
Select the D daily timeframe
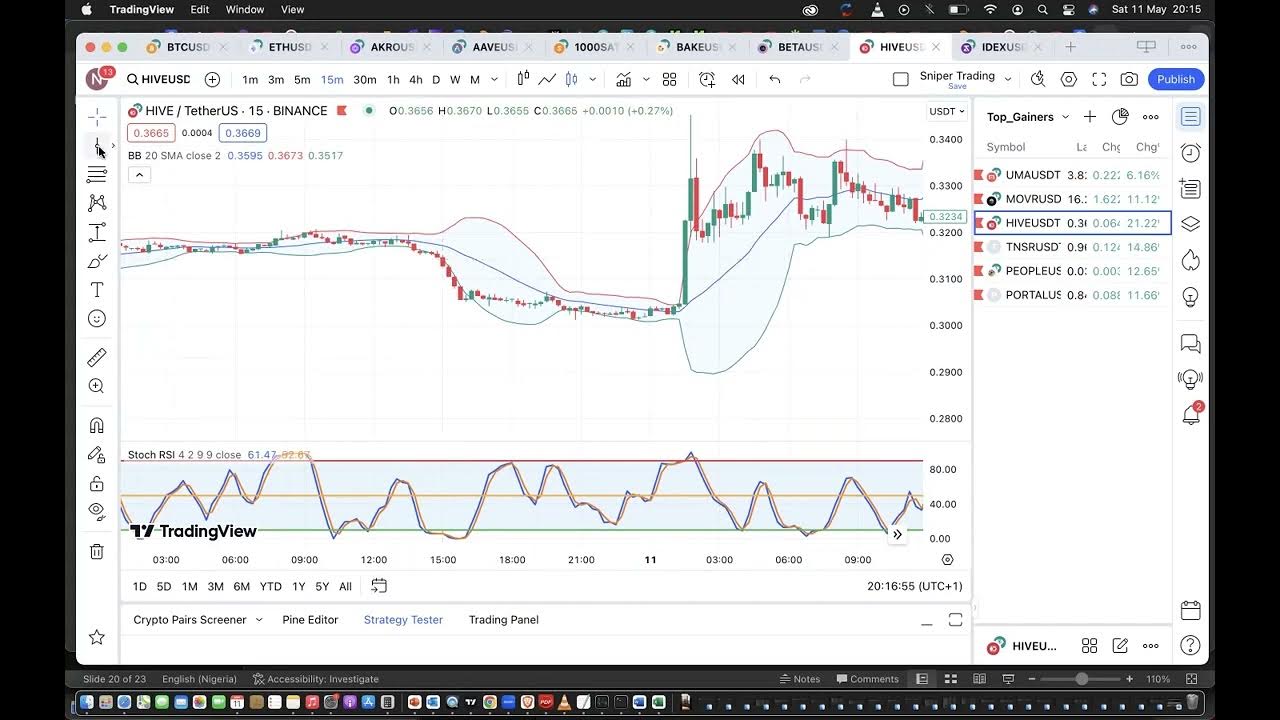pos(436,79)
